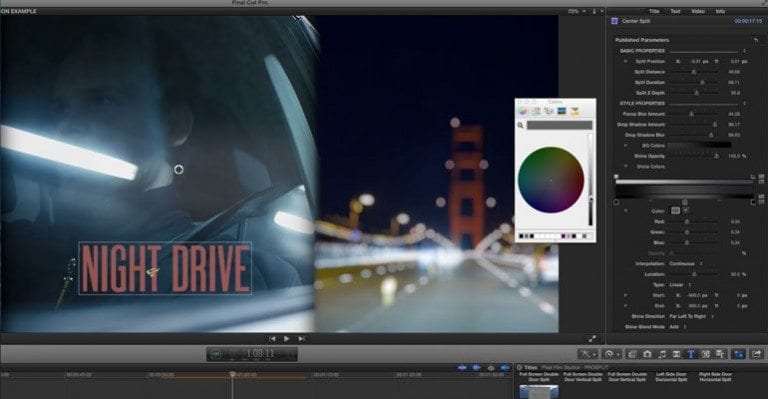Toggle the timeline solo icon
Screen dimensions: 768x399
pos(491,368)
